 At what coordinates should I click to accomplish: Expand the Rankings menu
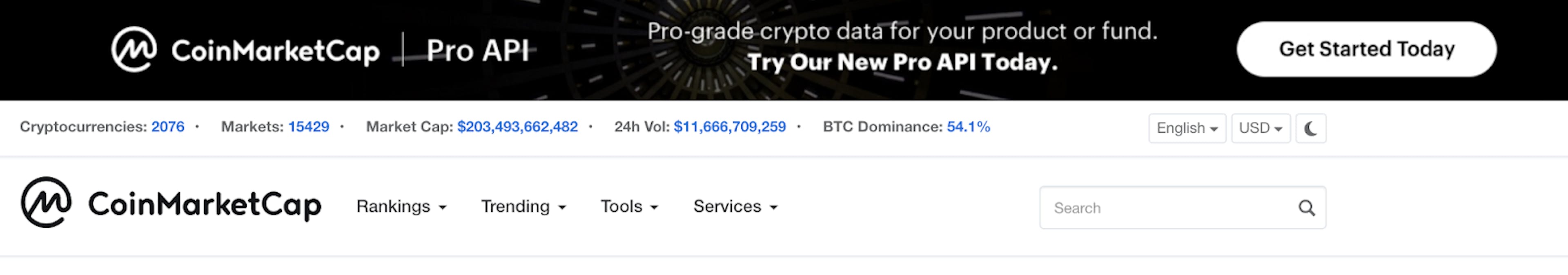coord(402,207)
